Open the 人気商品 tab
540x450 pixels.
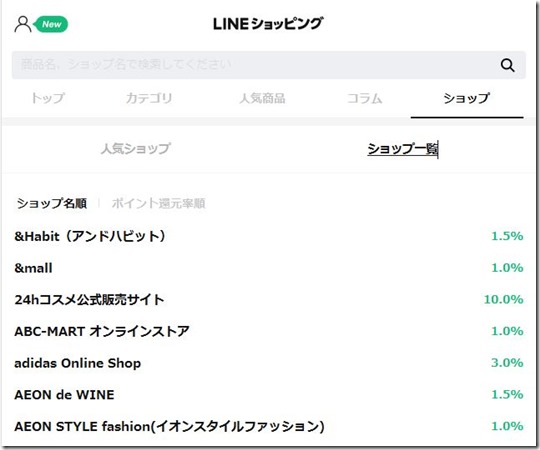pyautogui.click(x=262, y=98)
